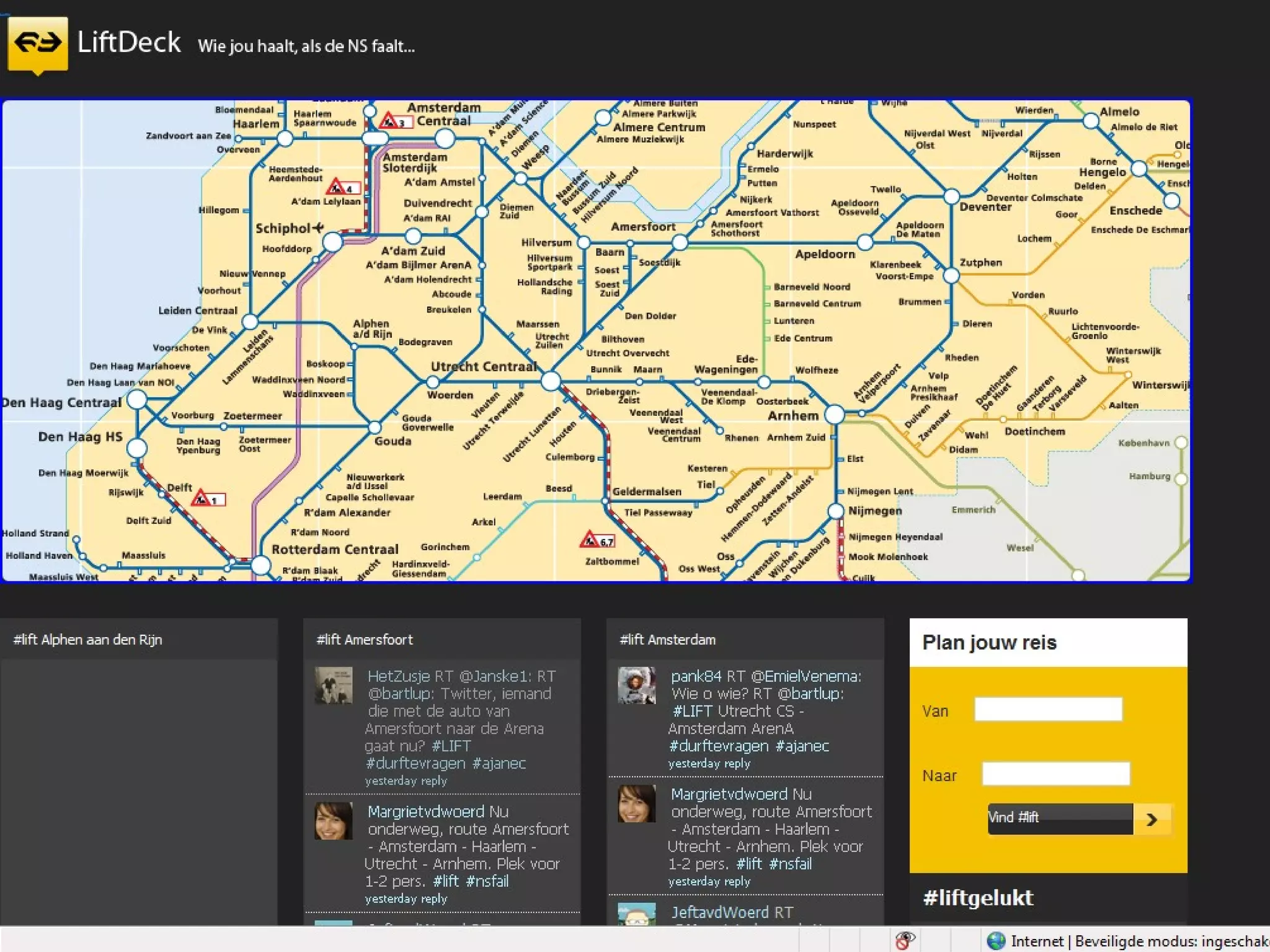The width and height of the screenshot is (1270, 952).
Task: Click the Utrecht Centraal station node
Action: pyautogui.click(x=550, y=381)
